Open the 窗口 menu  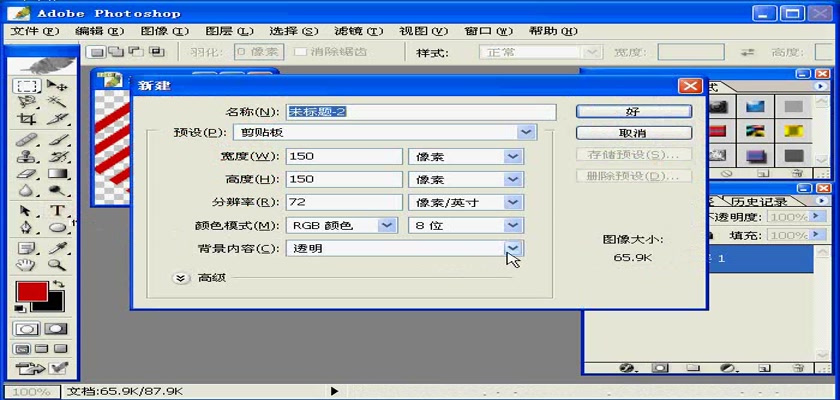click(489, 31)
